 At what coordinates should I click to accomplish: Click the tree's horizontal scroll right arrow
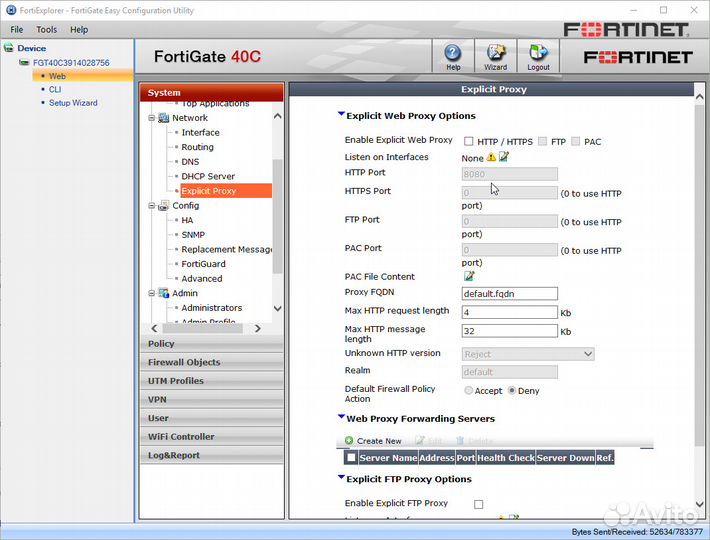coord(257,328)
